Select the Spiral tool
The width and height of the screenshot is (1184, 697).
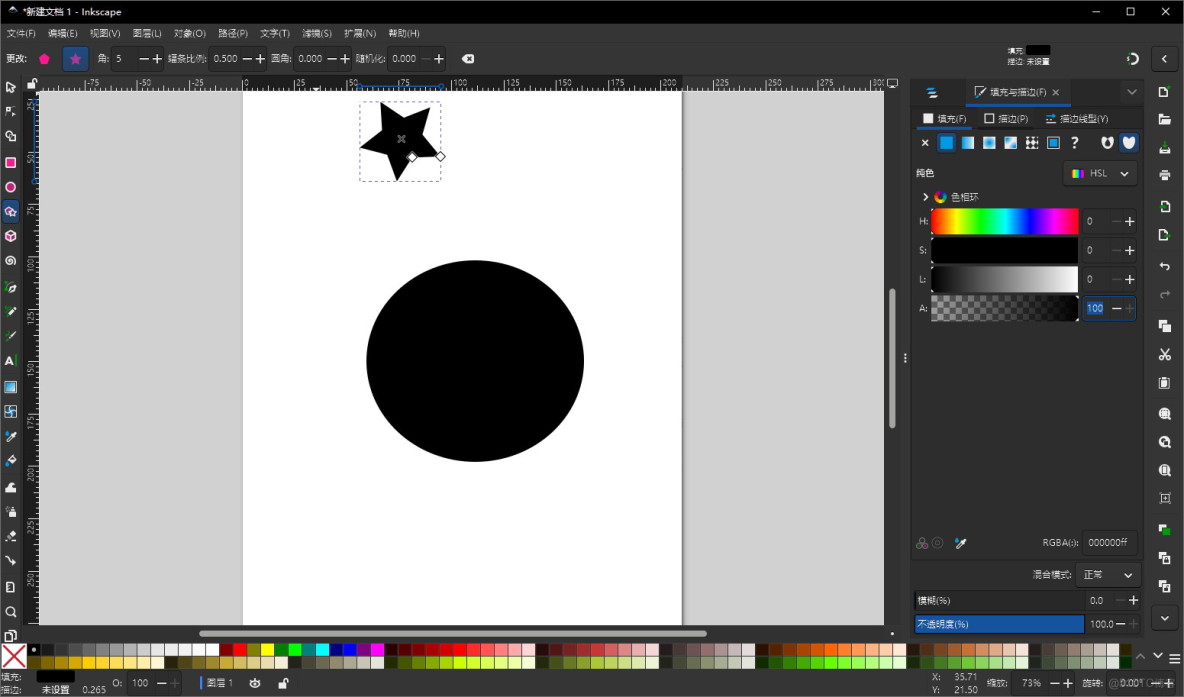(13, 261)
